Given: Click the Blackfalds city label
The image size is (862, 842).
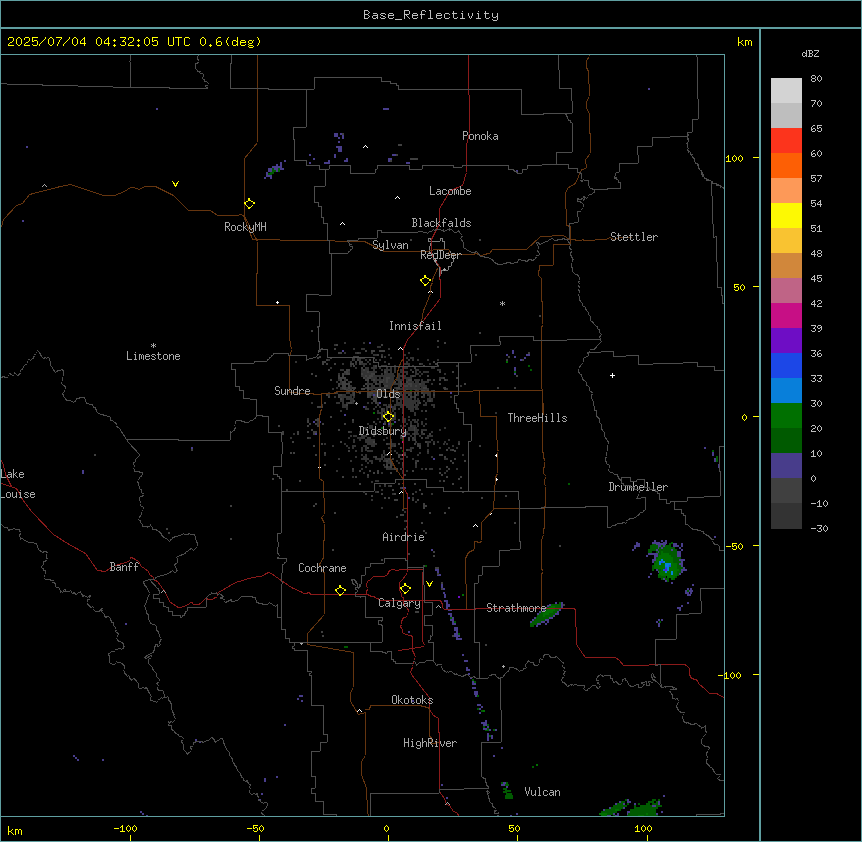Looking at the screenshot, I should click(x=441, y=223).
